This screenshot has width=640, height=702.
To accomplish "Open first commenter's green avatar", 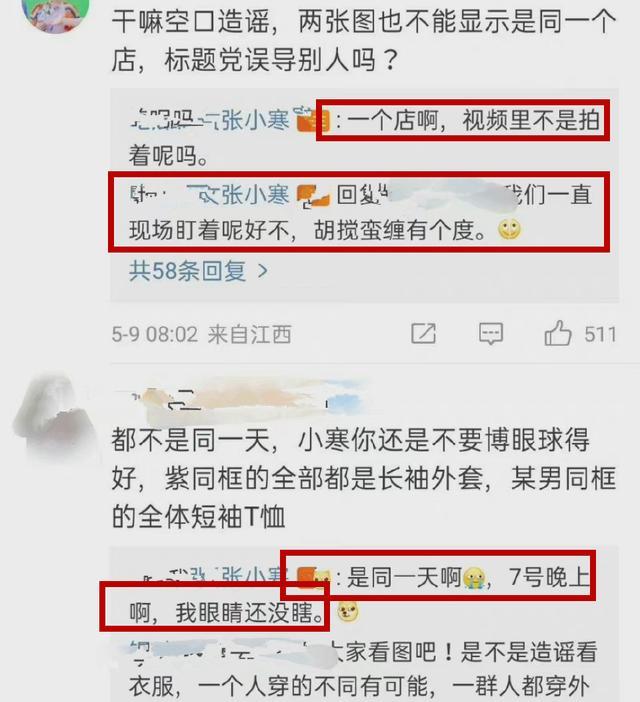I will [55, 13].
